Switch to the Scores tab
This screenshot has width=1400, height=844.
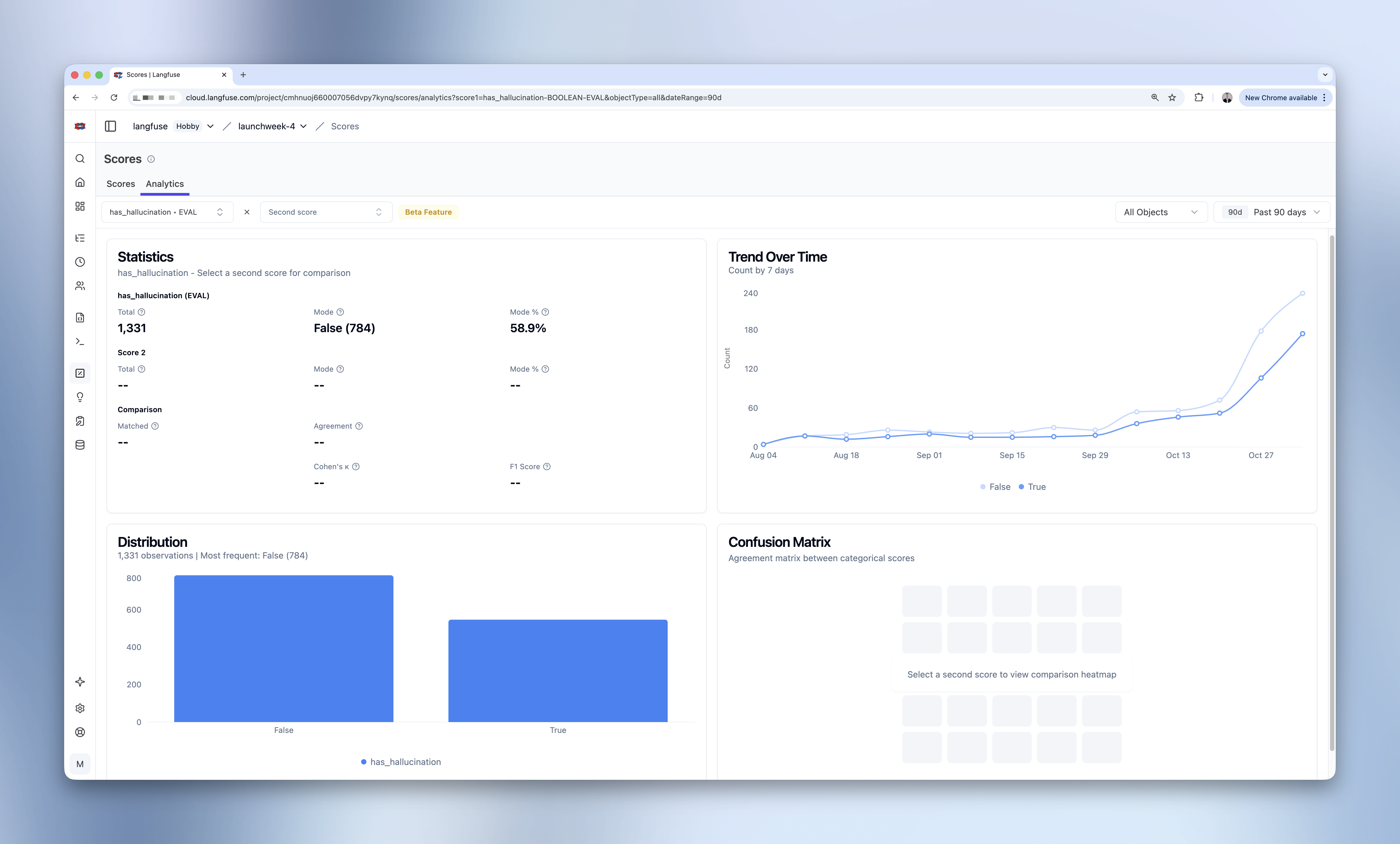(x=121, y=184)
